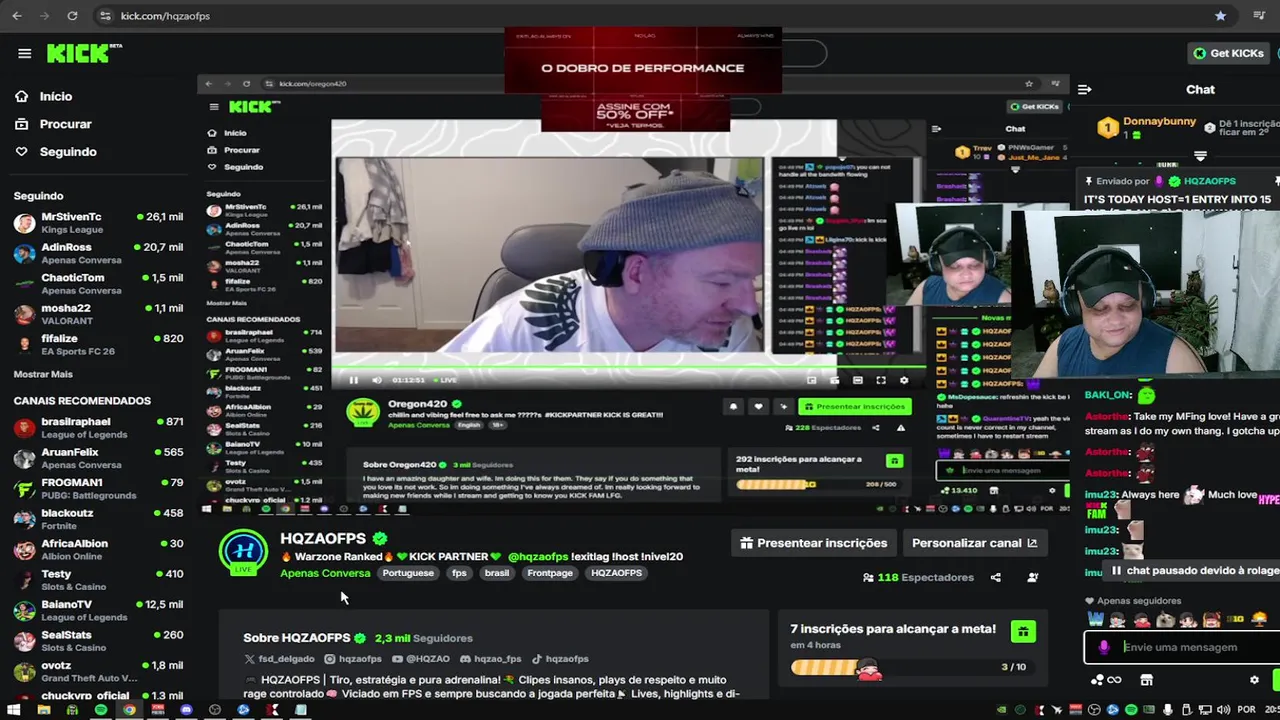Open the Apenas Conversa category link
1280x720 pixels.
coord(325,573)
